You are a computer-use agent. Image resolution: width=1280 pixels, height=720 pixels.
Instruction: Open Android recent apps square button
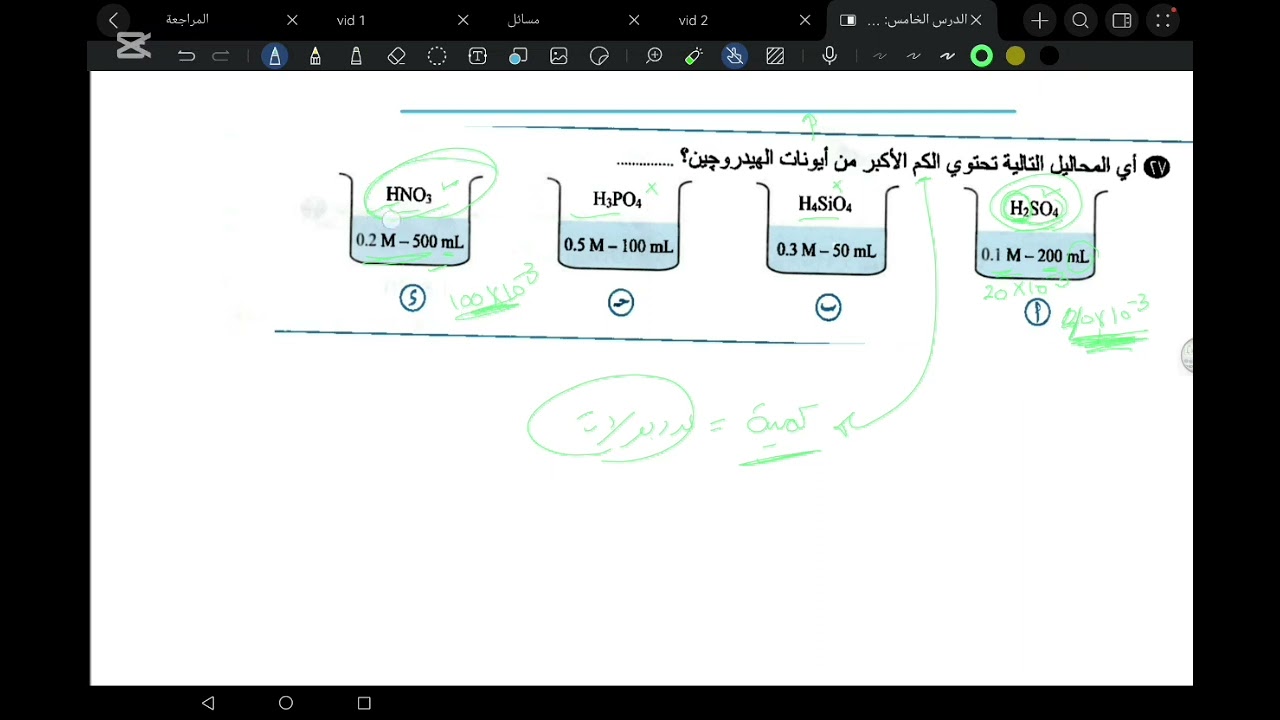364,703
